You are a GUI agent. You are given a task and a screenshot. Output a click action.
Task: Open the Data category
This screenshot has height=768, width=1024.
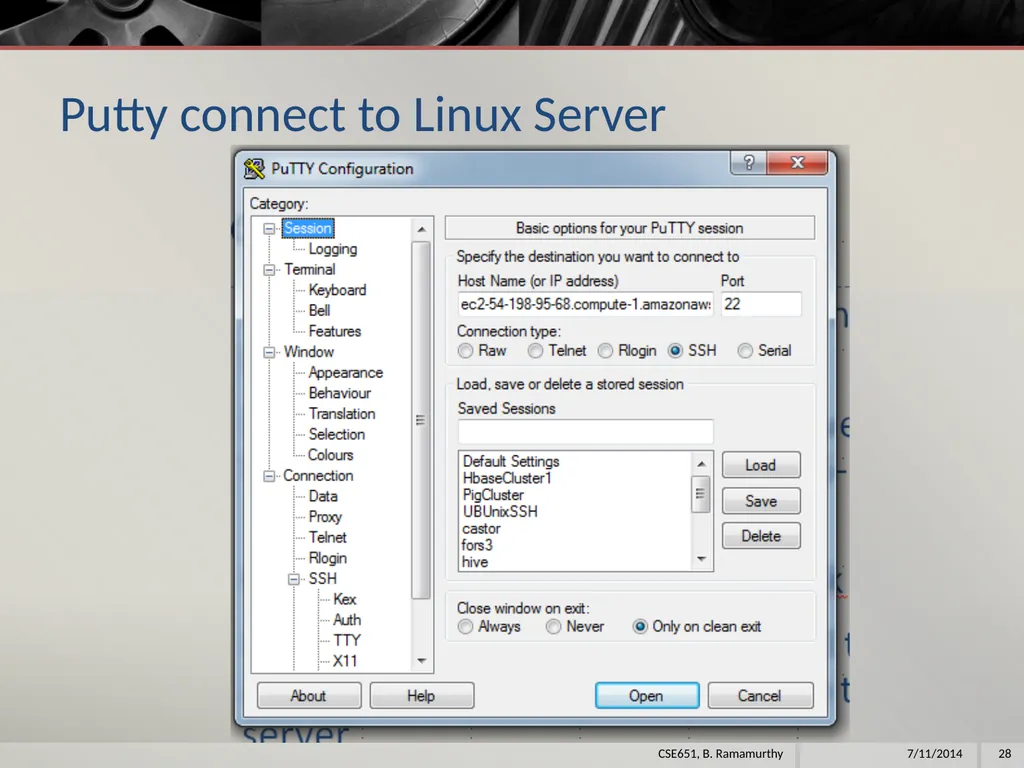323,496
